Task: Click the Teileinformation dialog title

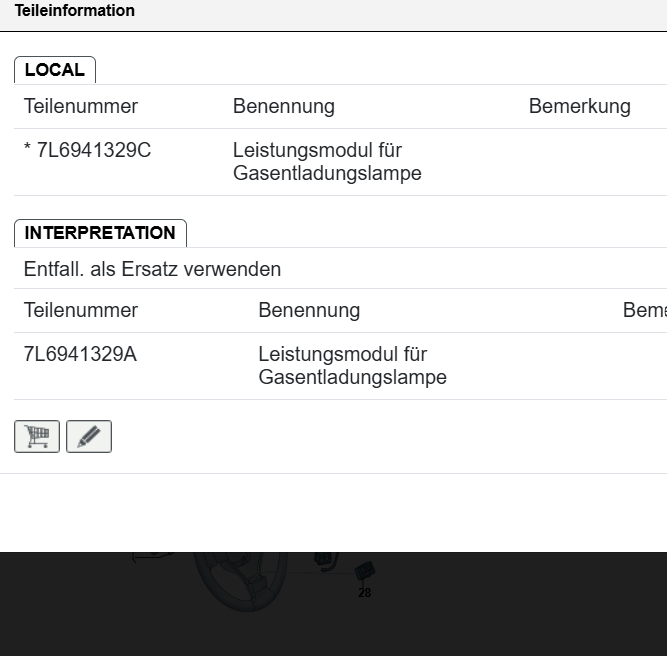Action: [x=75, y=11]
